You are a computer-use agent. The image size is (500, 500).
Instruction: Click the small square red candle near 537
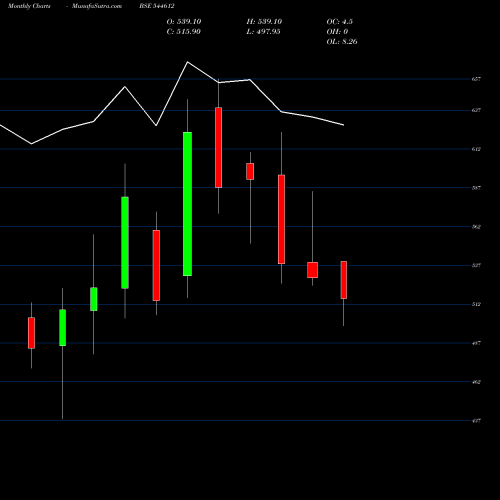(x=312, y=270)
